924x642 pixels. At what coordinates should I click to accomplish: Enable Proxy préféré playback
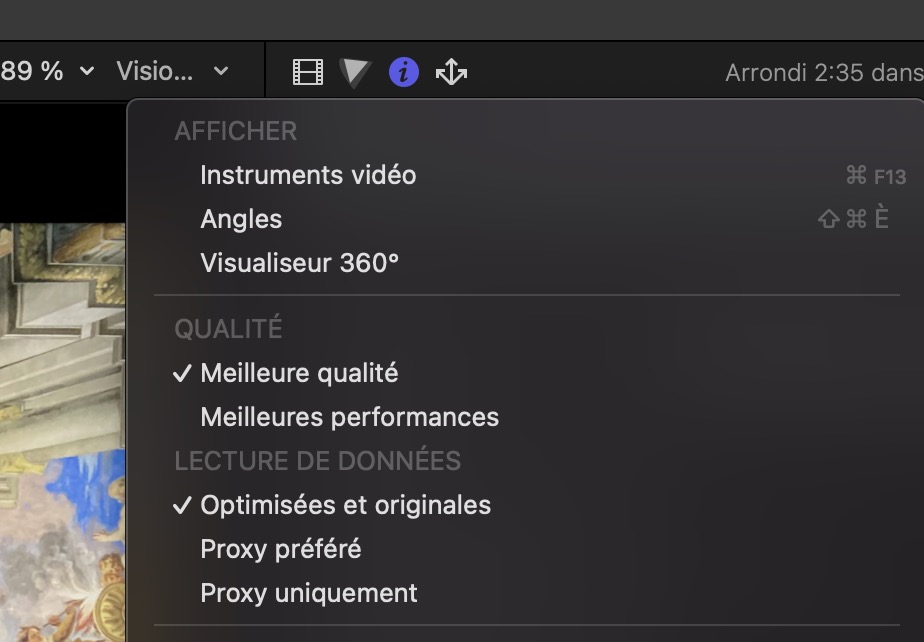[x=281, y=549]
